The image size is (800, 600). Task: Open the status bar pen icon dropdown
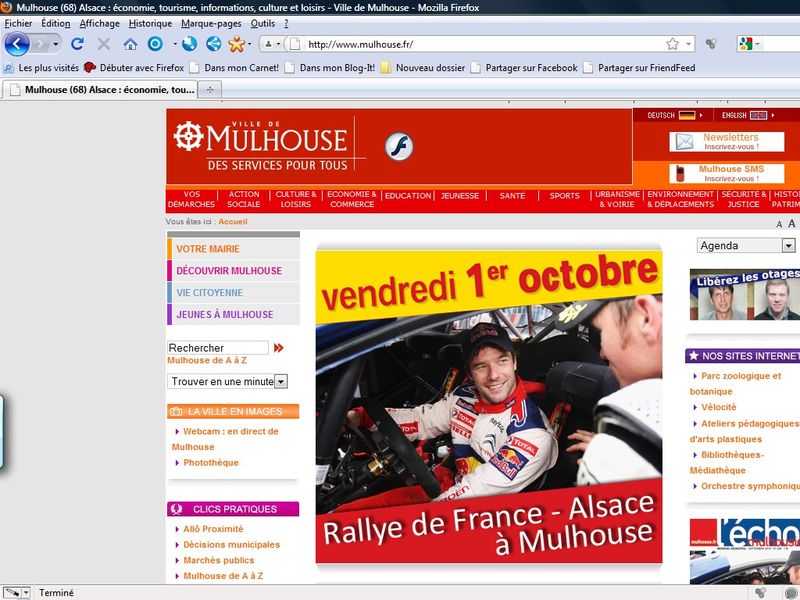tap(26, 592)
